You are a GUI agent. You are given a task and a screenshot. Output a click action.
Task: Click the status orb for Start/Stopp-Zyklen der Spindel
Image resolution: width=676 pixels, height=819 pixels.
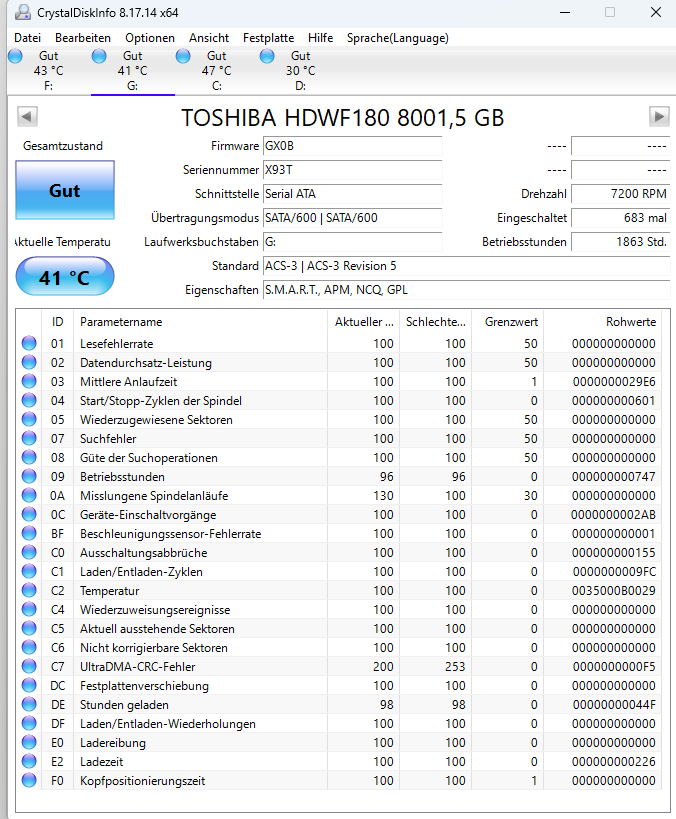pyautogui.click(x=29, y=400)
